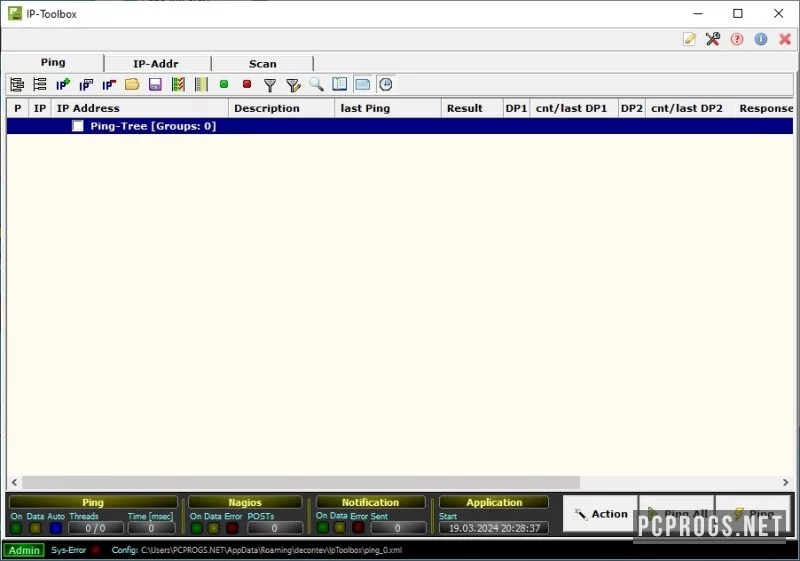Click the Threads value 0 / 0
The image size is (800, 561).
pyautogui.click(x=95, y=528)
